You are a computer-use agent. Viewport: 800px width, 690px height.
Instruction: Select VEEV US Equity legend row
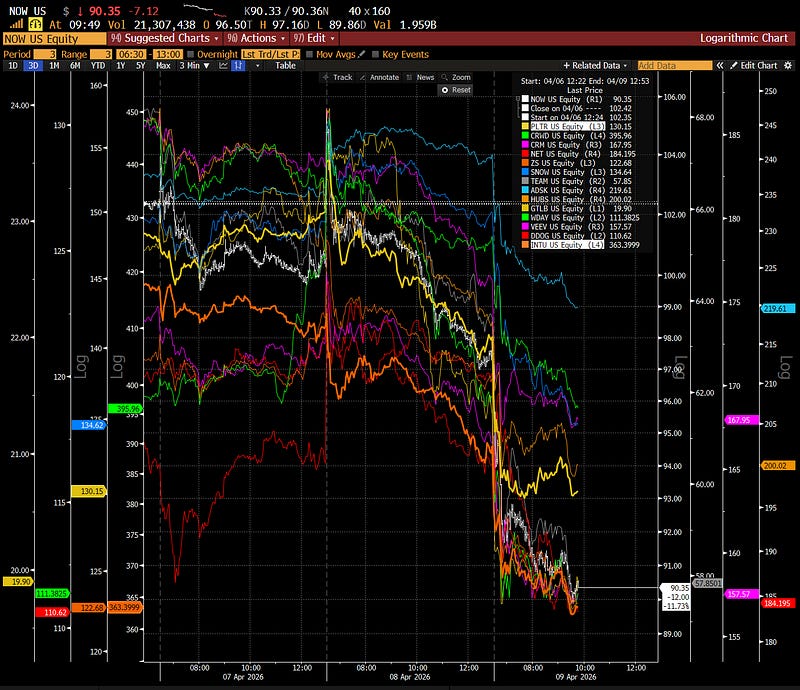[x=577, y=227]
